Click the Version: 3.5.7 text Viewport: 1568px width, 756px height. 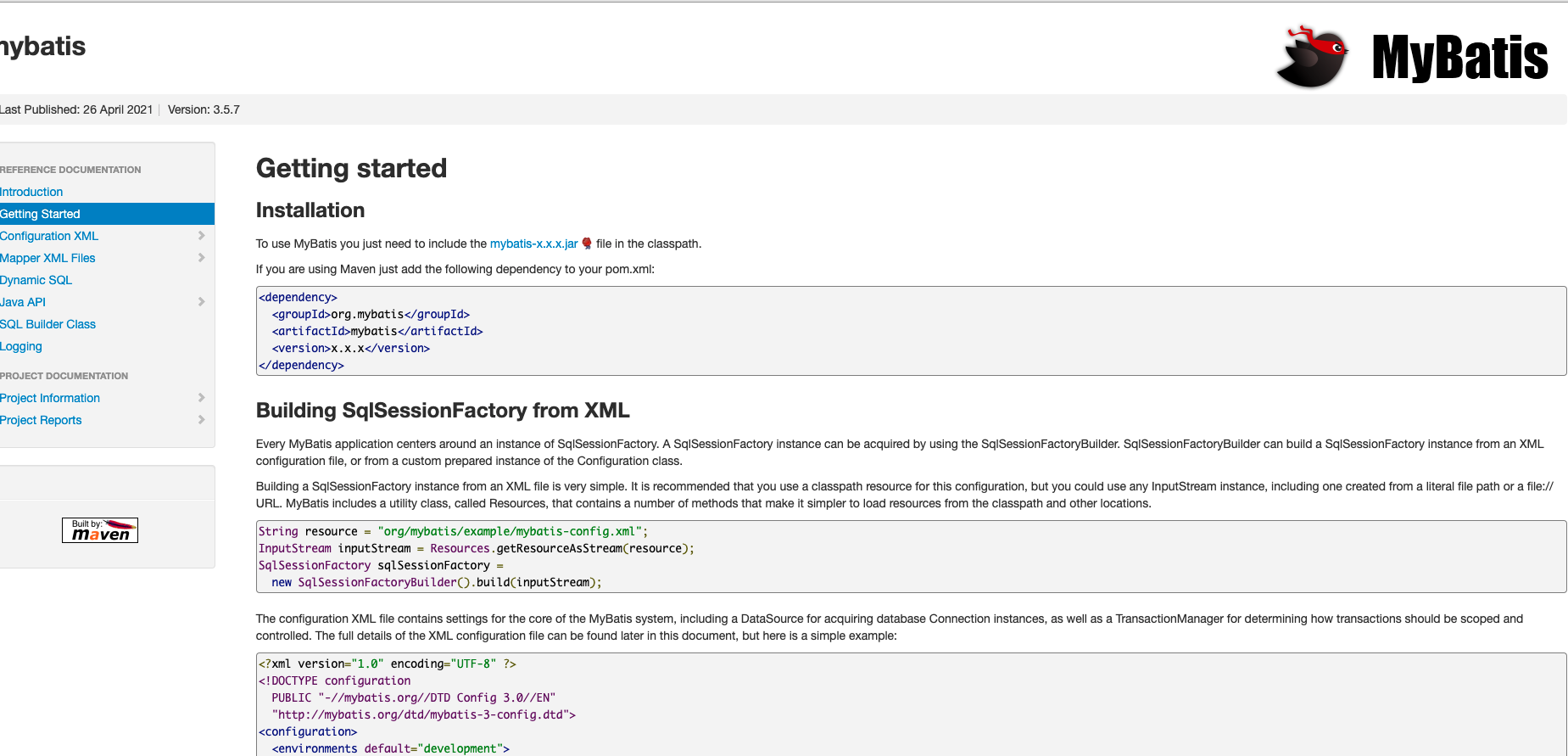tap(204, 109)
